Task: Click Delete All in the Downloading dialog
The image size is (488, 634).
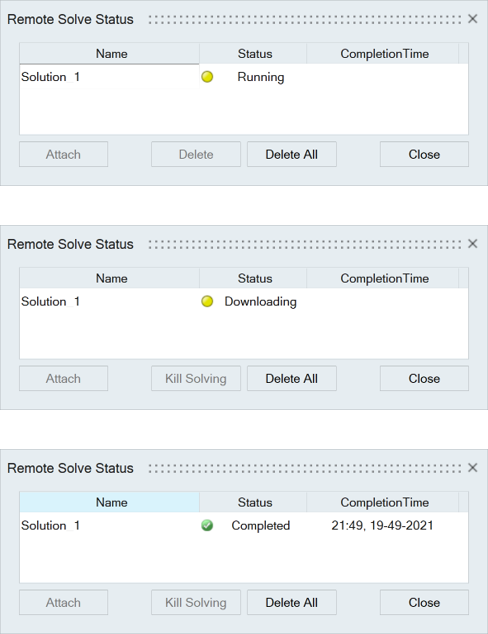Action: coord(292,378)
